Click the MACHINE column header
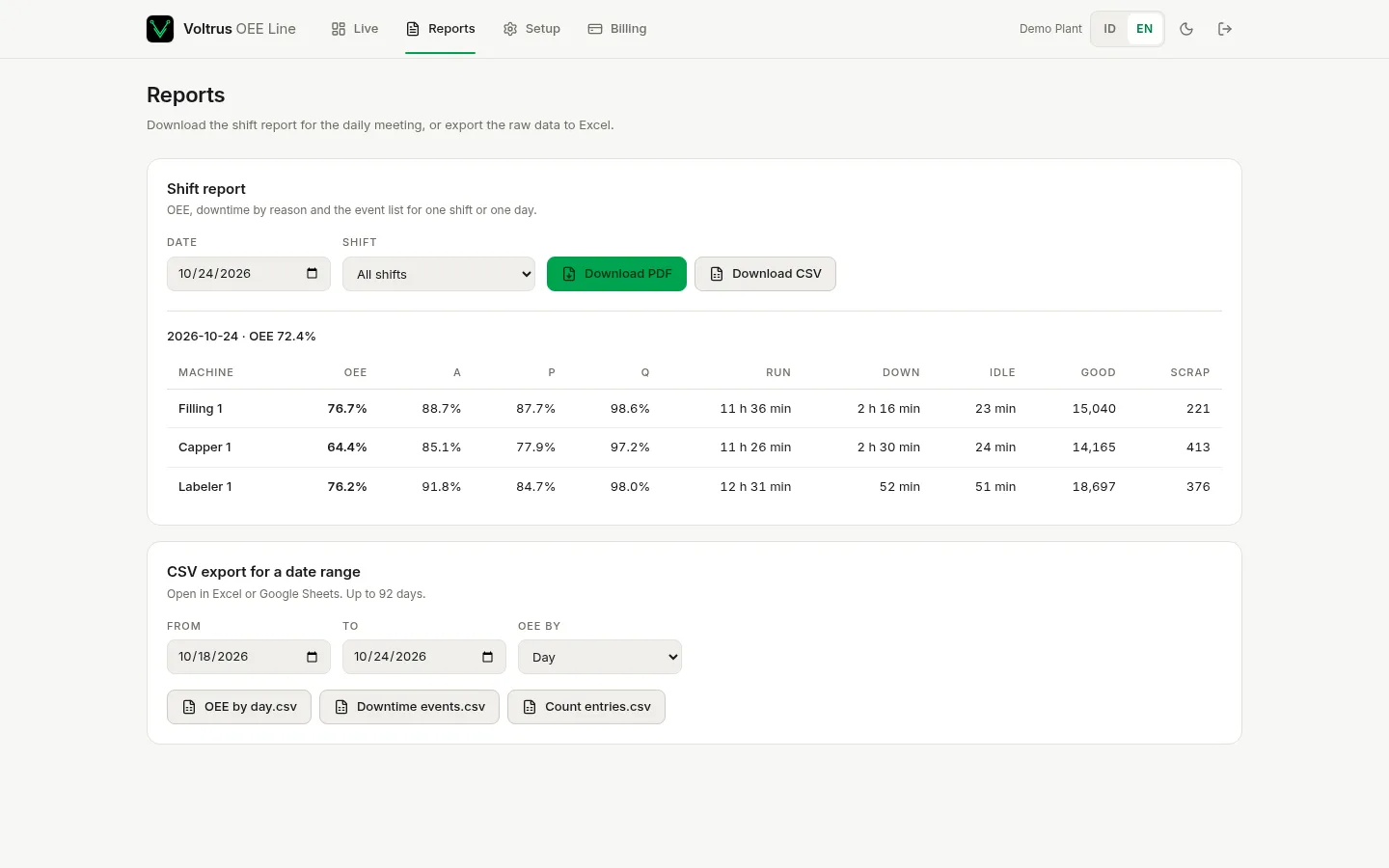 click(205, 372)
